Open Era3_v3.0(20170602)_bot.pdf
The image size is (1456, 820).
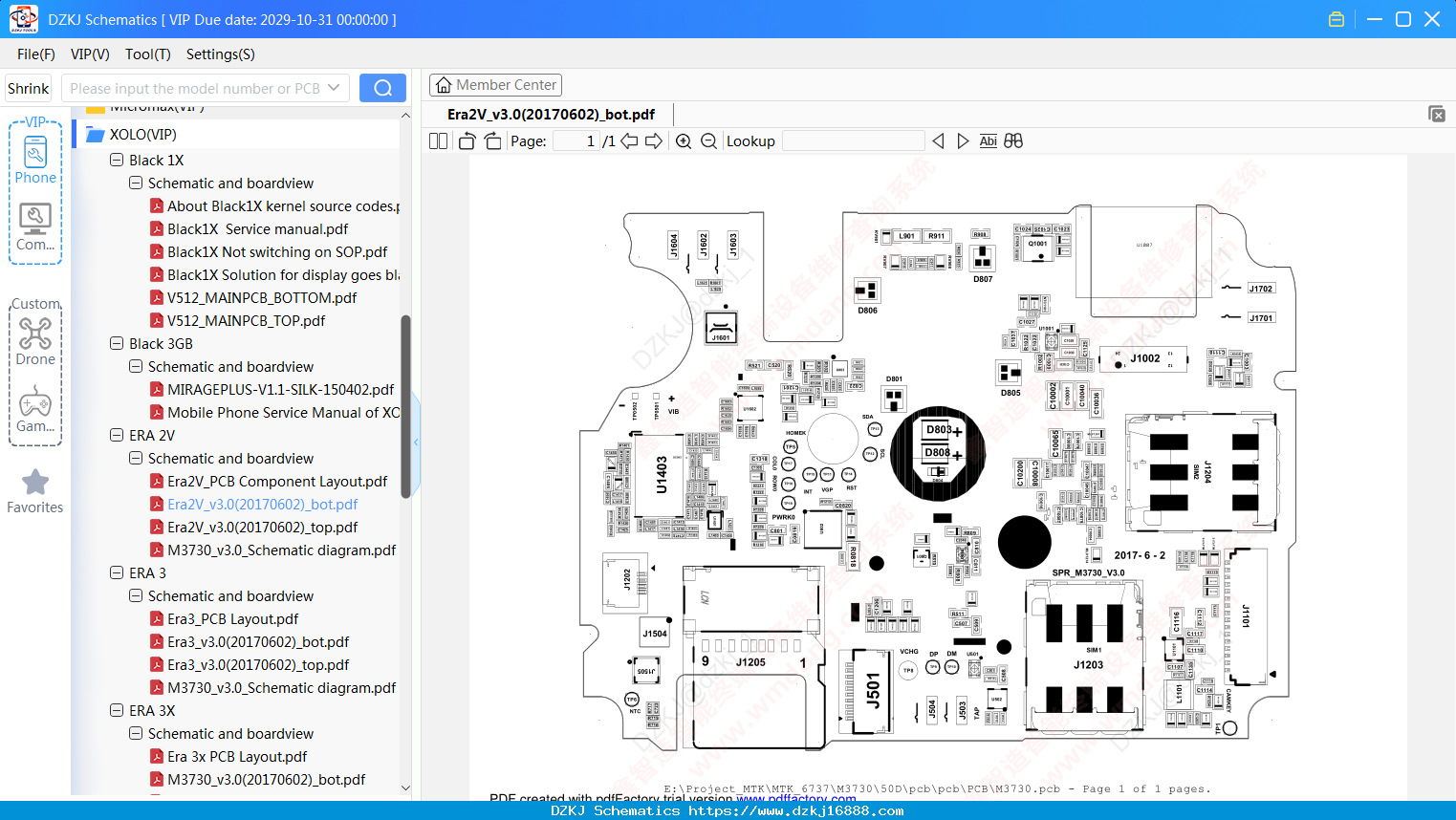pos(258,642)
